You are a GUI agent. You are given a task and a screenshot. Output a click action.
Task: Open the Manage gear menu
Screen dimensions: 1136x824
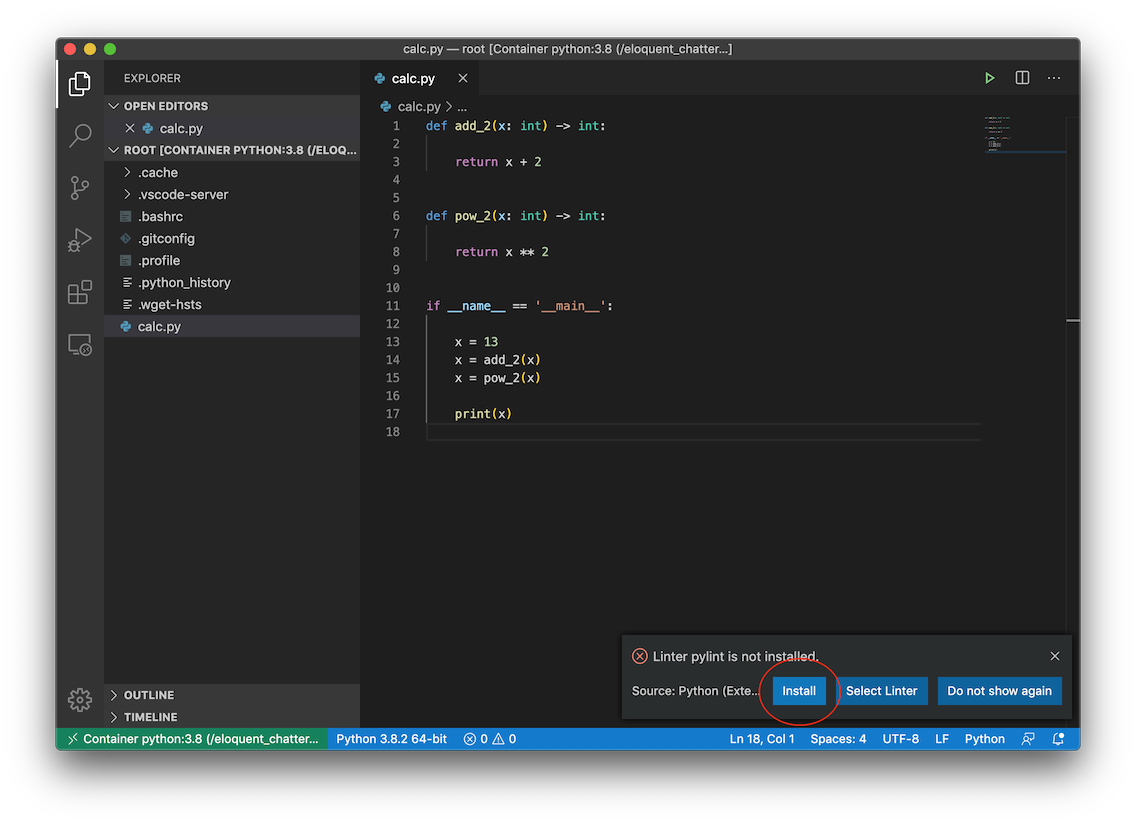(x=80, y=700)
